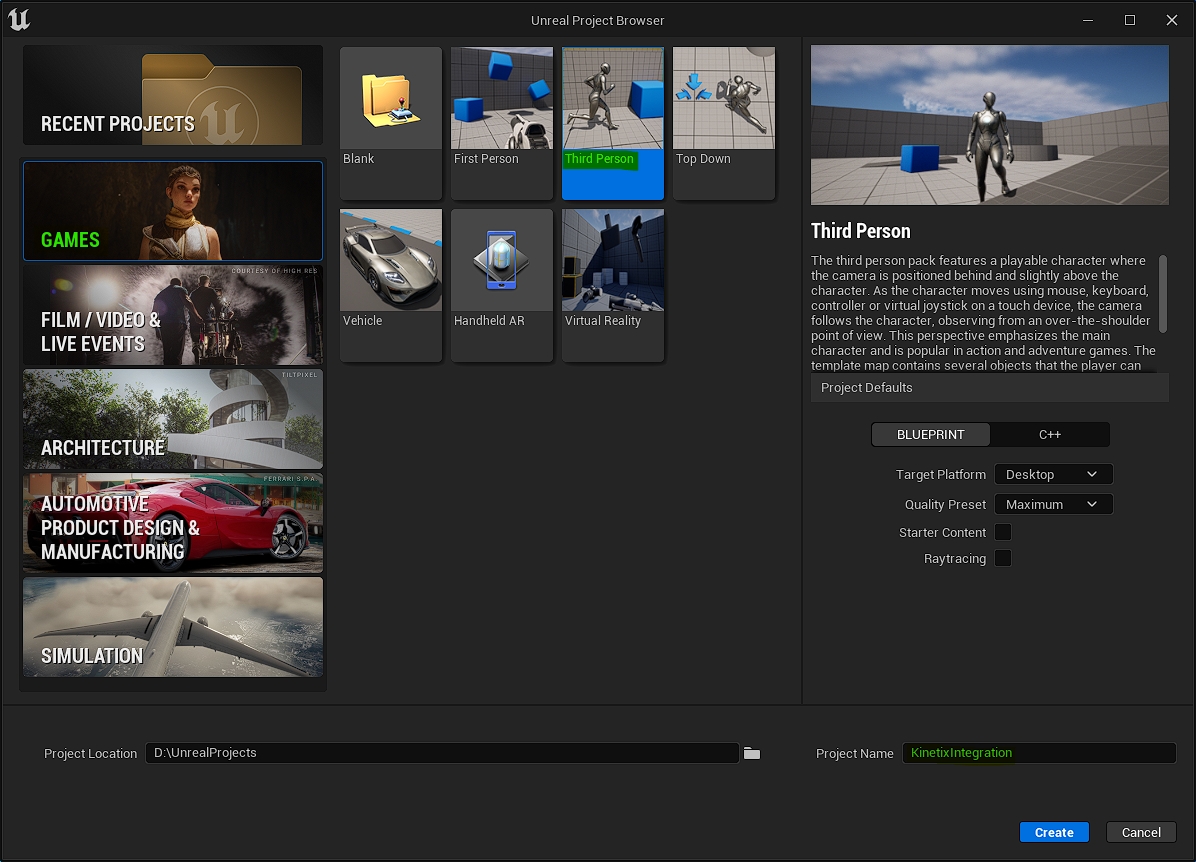Switch to Film / Video & Live Events
Screen dimensions: 1196x862
click(x=173, y=316)
